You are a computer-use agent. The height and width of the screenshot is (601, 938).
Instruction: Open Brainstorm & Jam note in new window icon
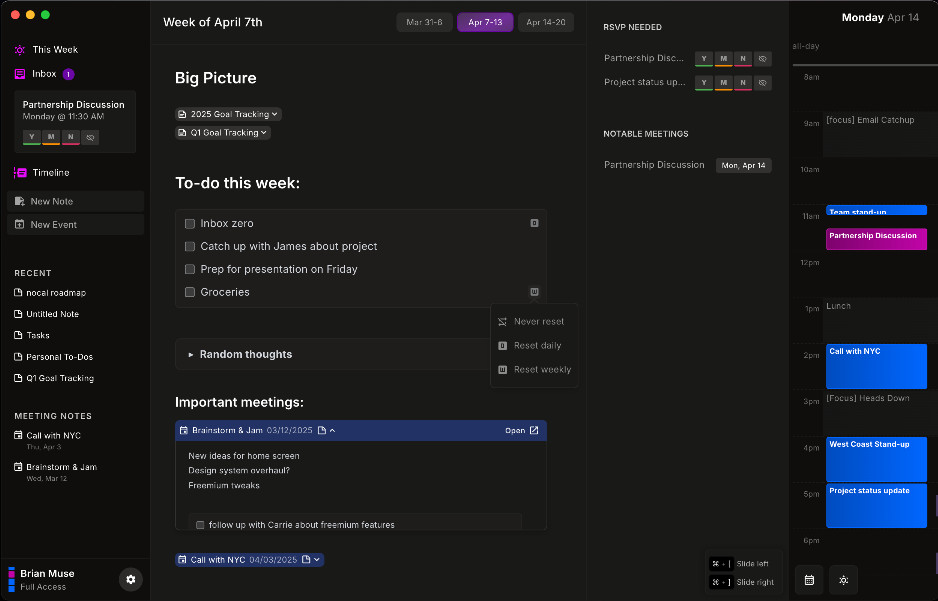534,431
